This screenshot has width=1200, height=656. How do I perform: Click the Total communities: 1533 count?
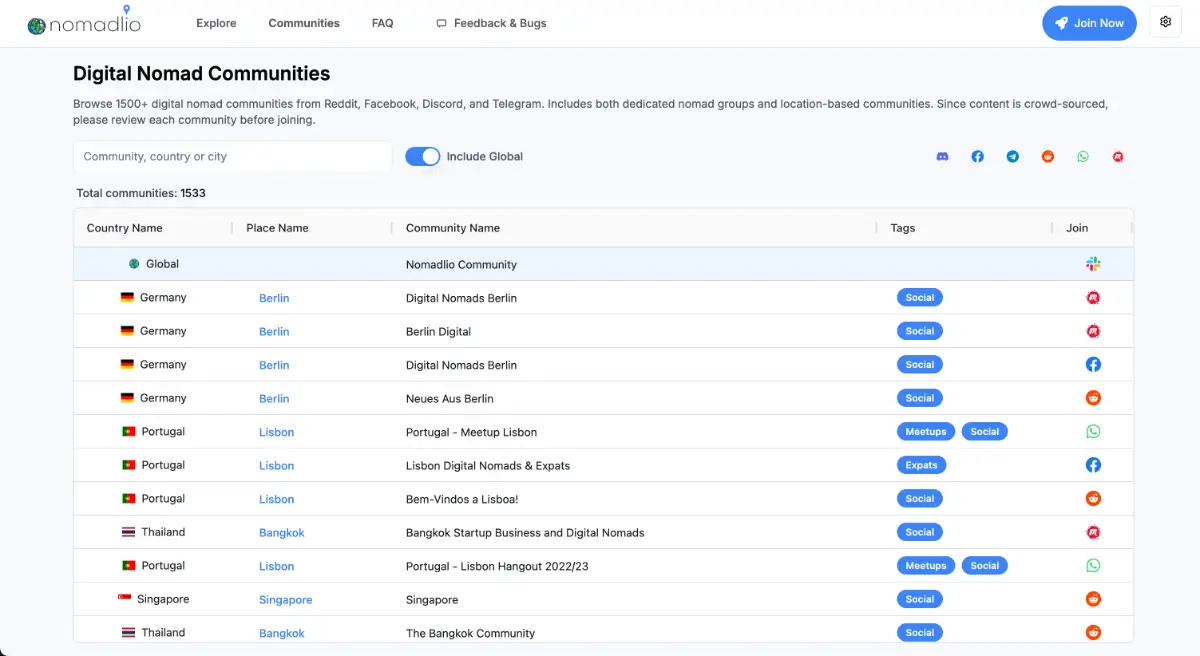(x=141, y=193)
